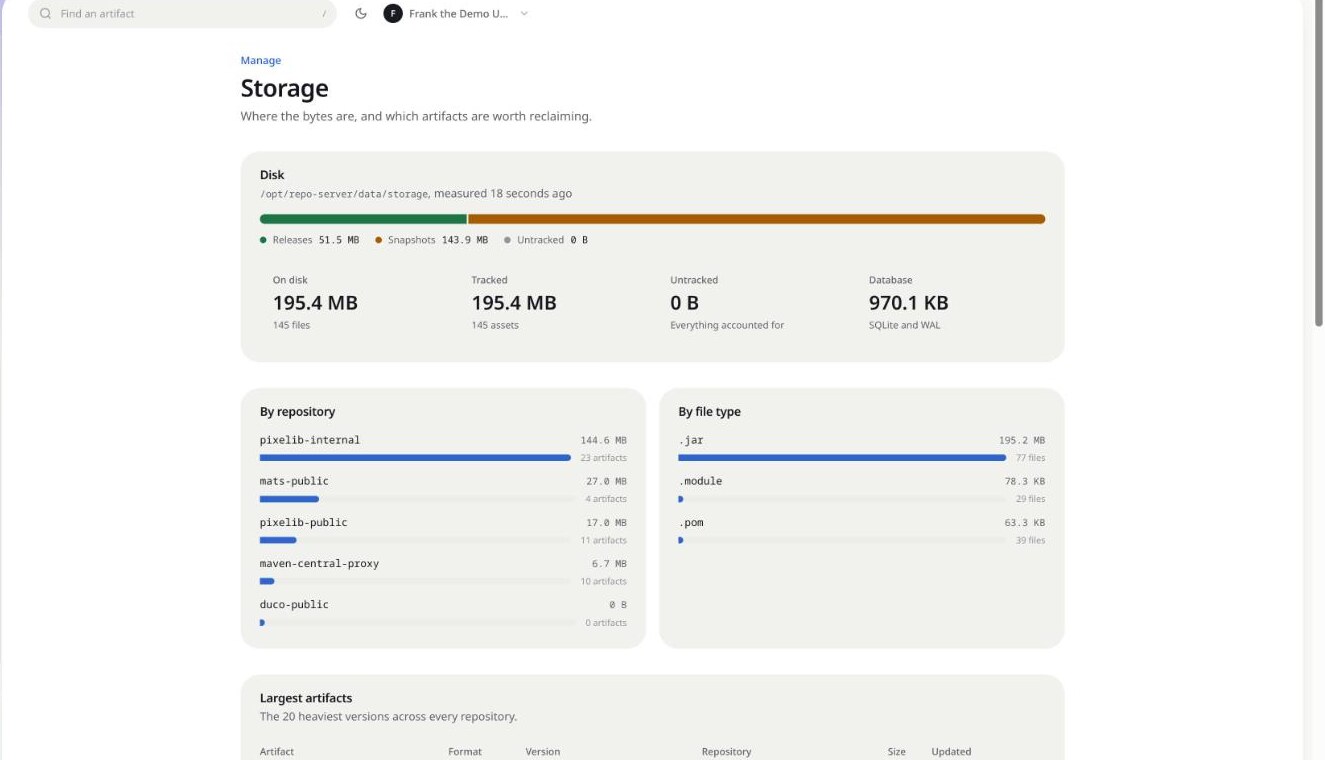Click the .pom file type row
The image size is (1325, 760).
(x=862, y=530)
